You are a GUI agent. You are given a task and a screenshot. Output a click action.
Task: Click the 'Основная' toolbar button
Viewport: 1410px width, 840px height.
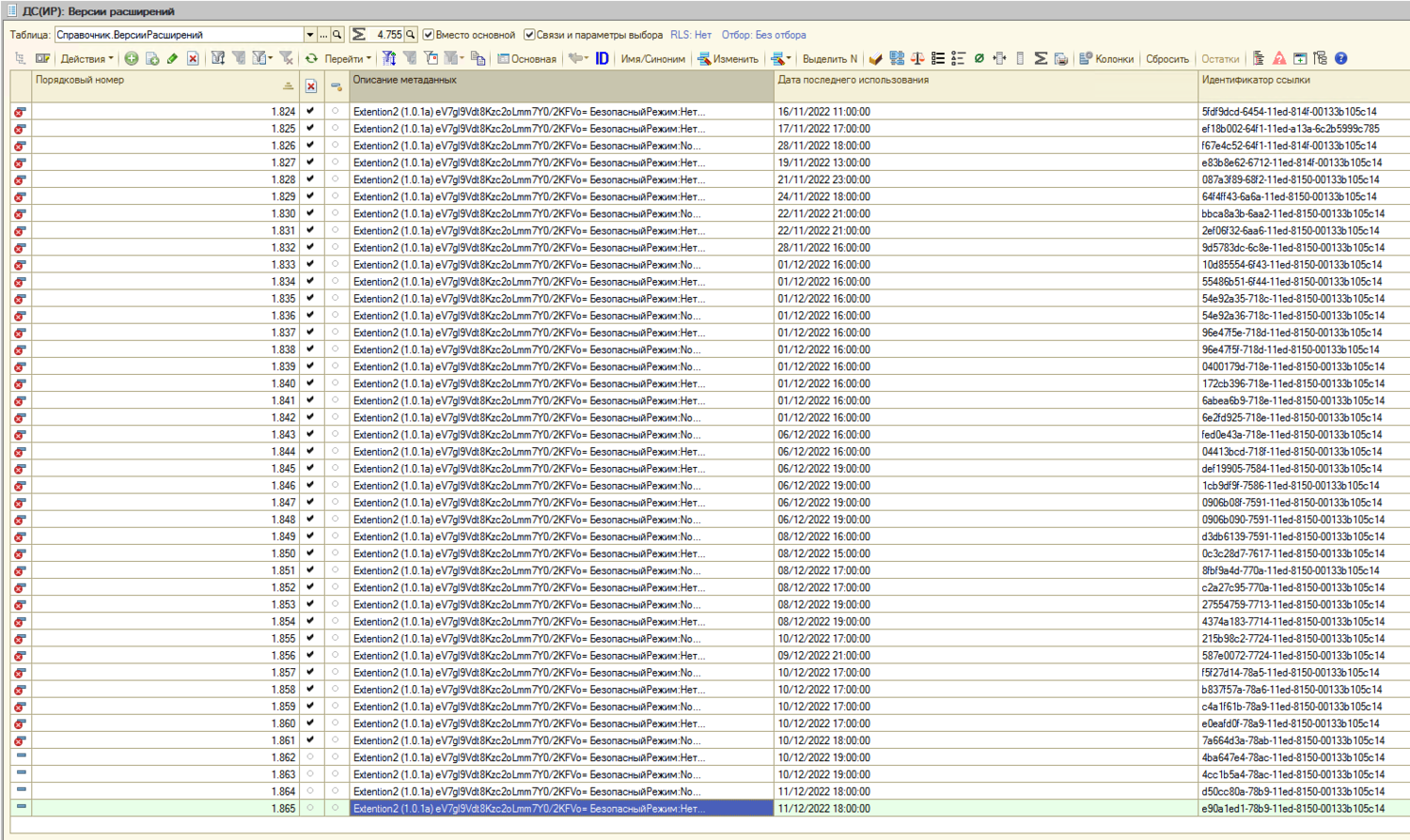click(526, 58)
